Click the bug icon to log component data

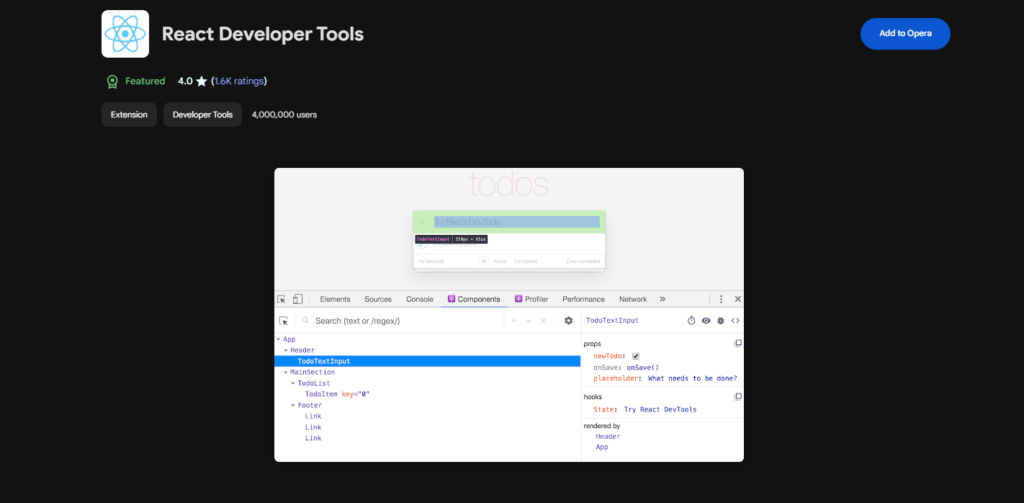[x=721, y=321]
